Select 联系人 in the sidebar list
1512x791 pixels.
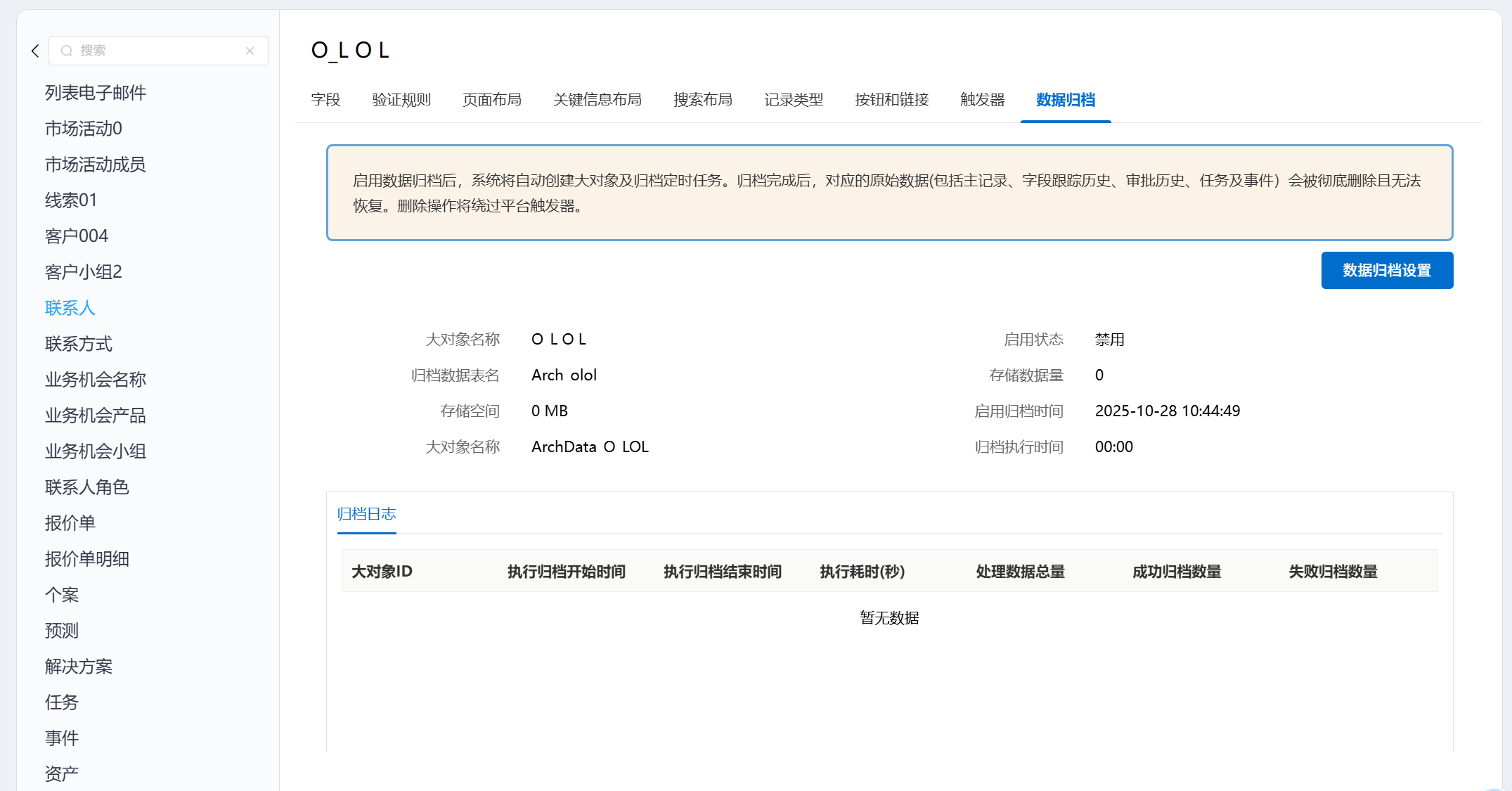point(70,308)
